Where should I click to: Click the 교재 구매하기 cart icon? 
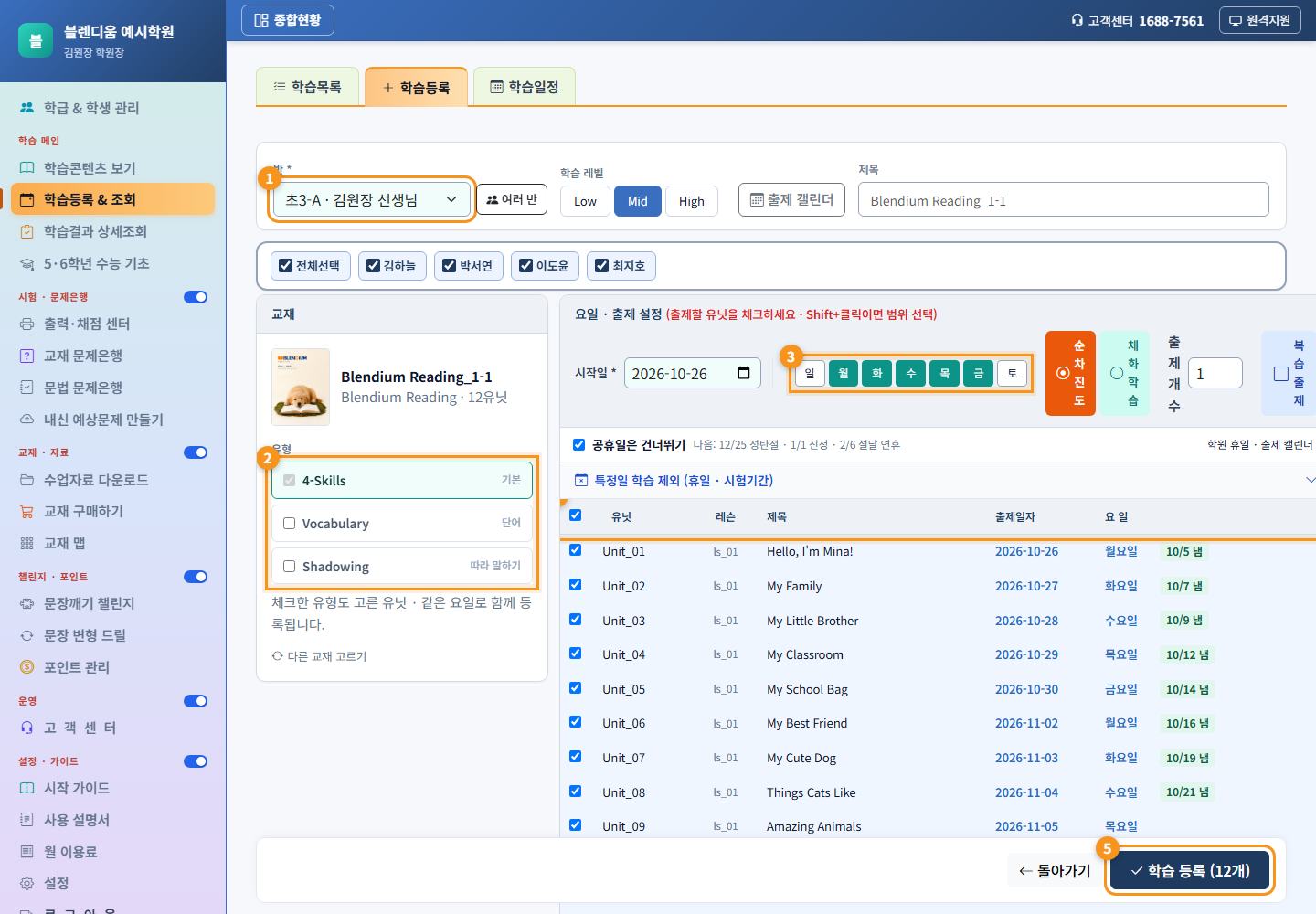(x=27, y=511)
